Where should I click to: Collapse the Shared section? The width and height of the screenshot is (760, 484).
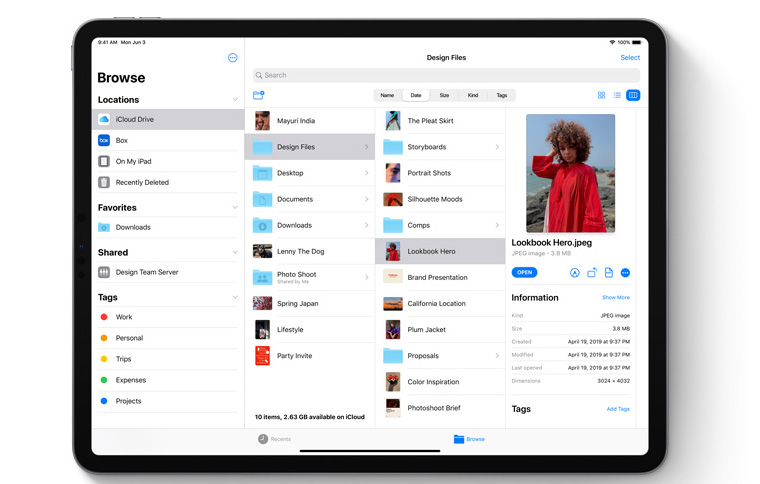[x=235, y=252]
